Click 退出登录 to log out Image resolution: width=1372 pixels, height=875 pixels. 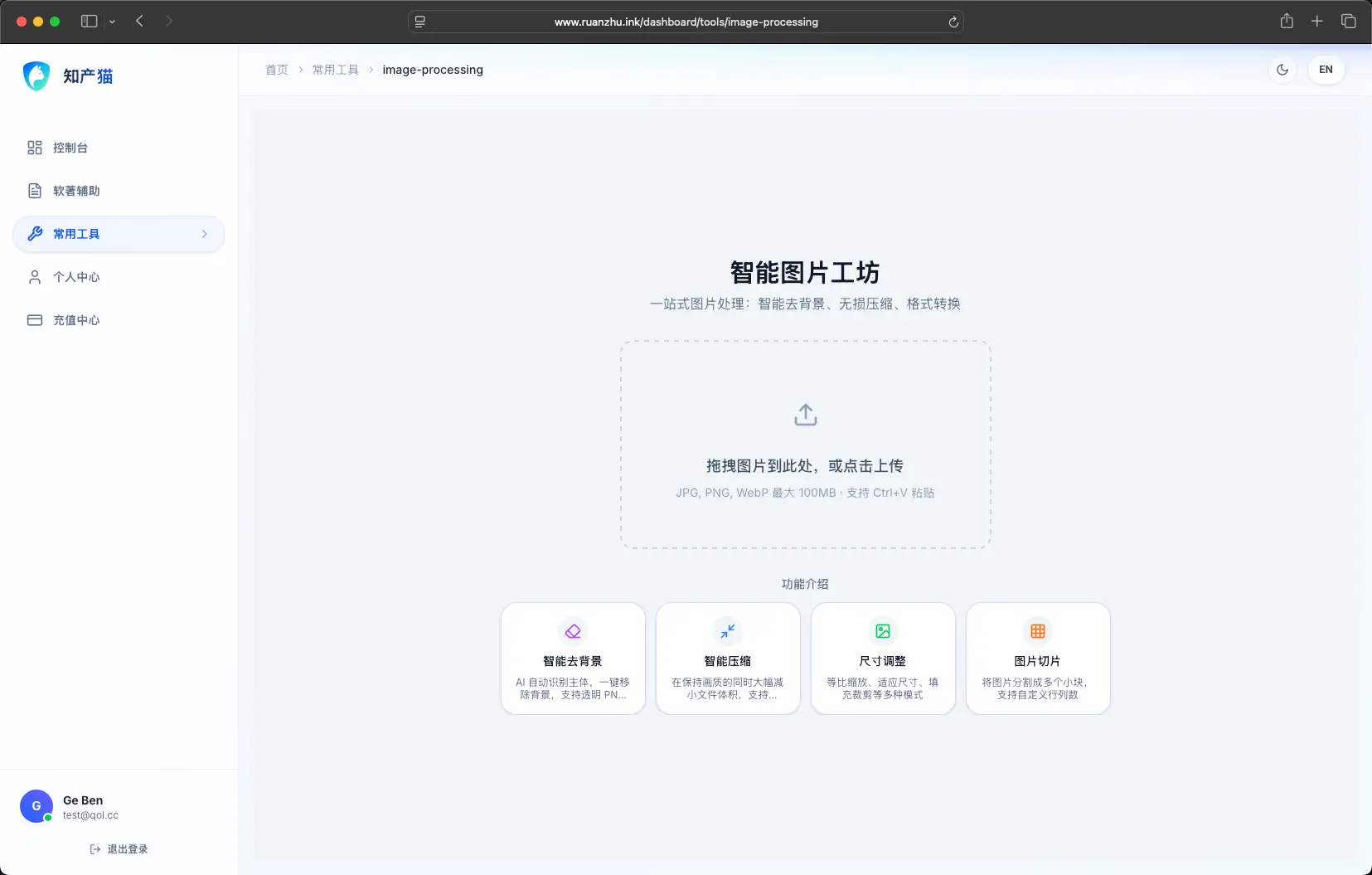click(x=119, y=848)
